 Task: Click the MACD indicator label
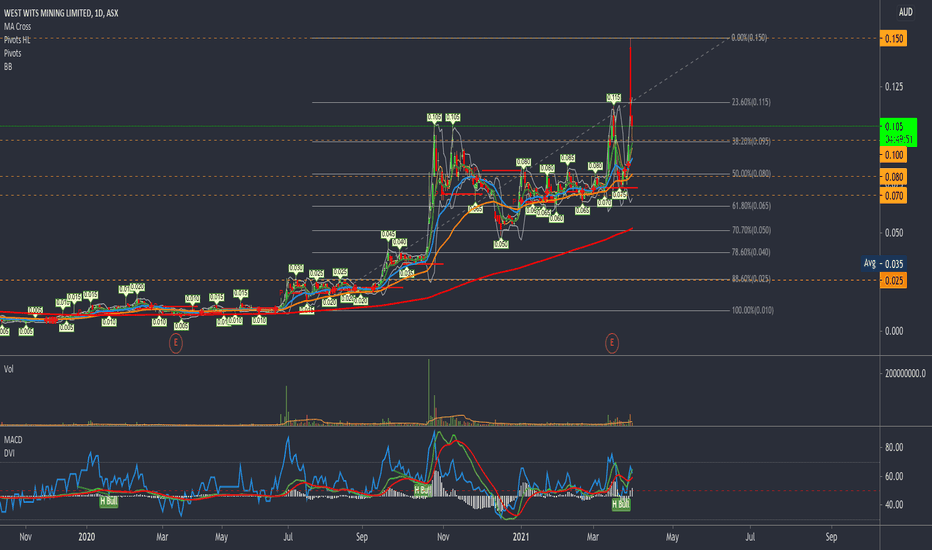click(x=13, y=440)
